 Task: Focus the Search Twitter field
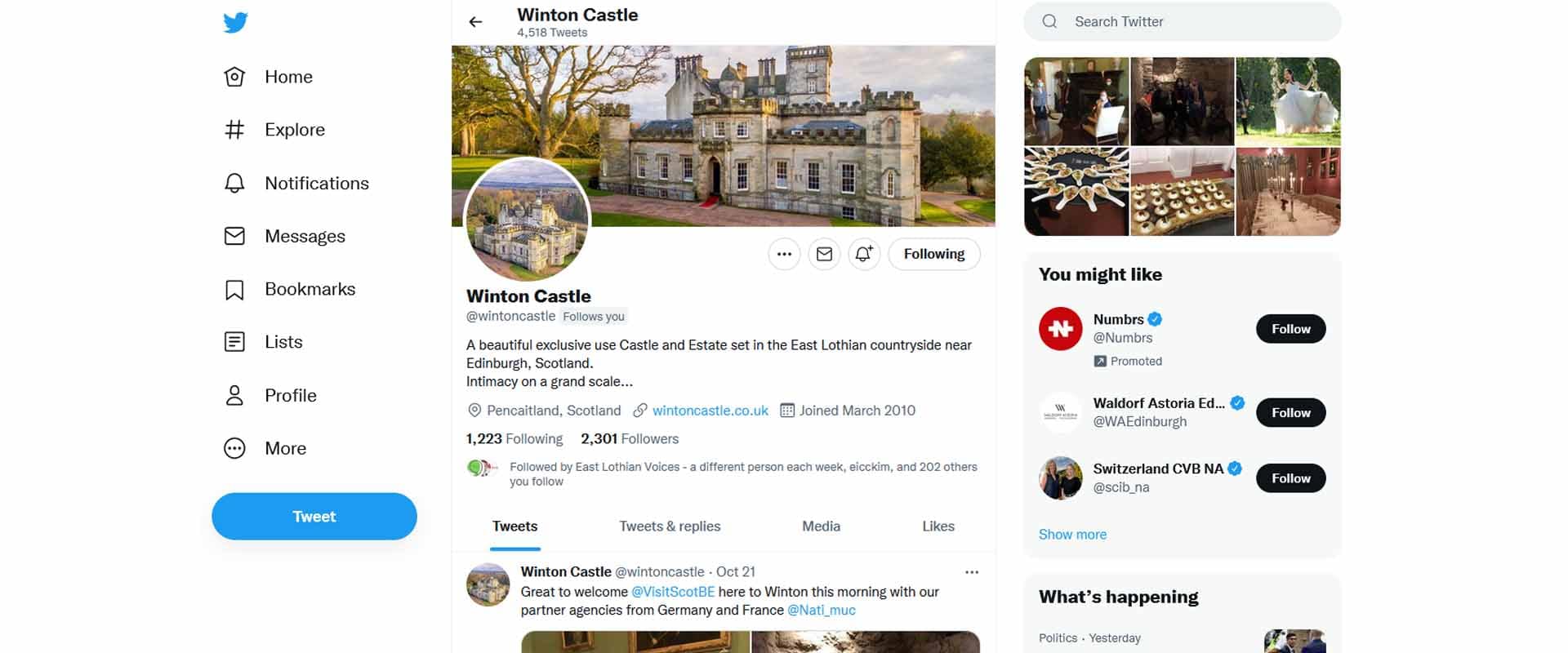coord(1182,22)
